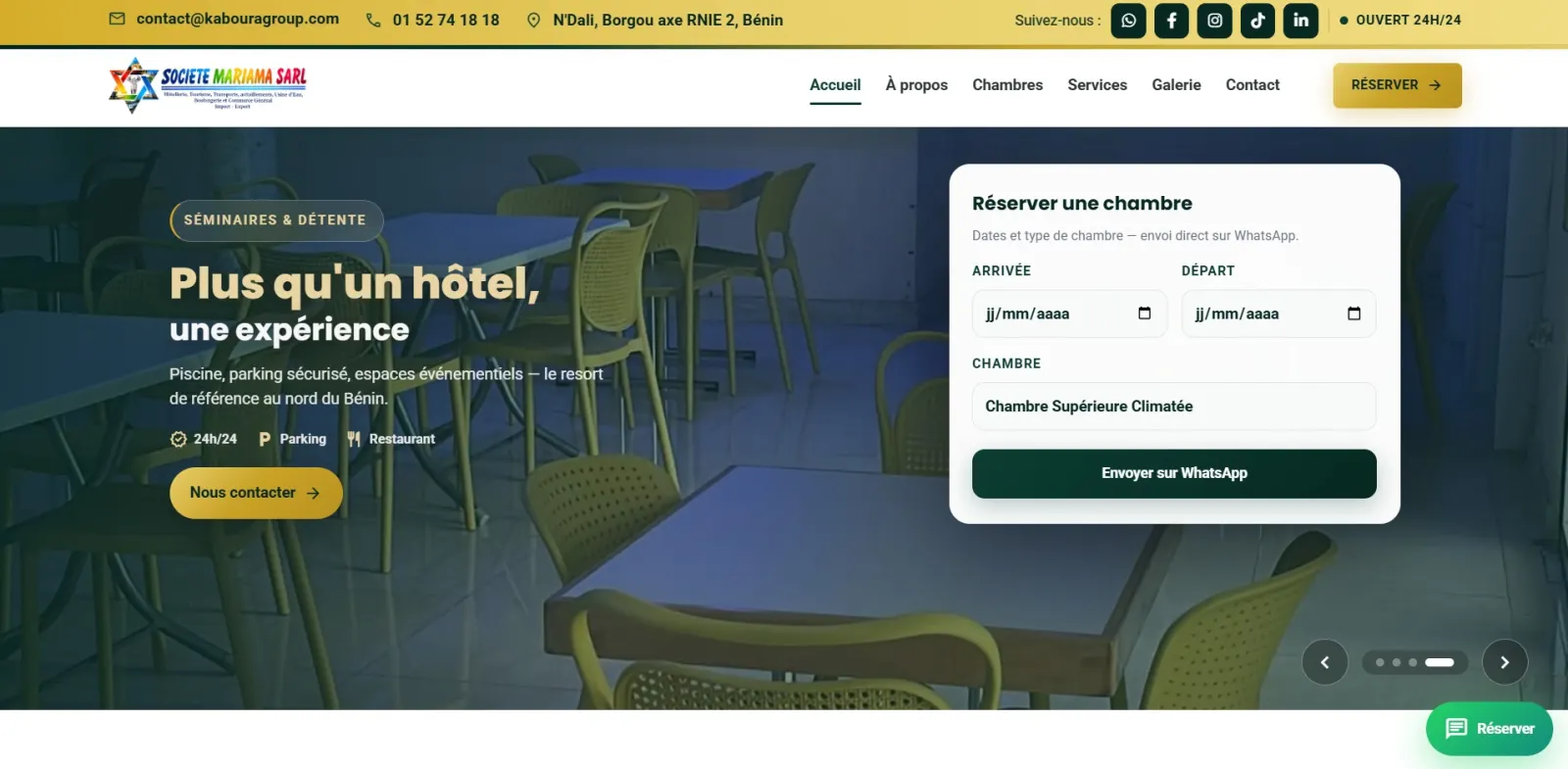Click the 'une expérience' subheadline
The height and width of the screenshot is (769, 1568).
click(x=289, y=330)
